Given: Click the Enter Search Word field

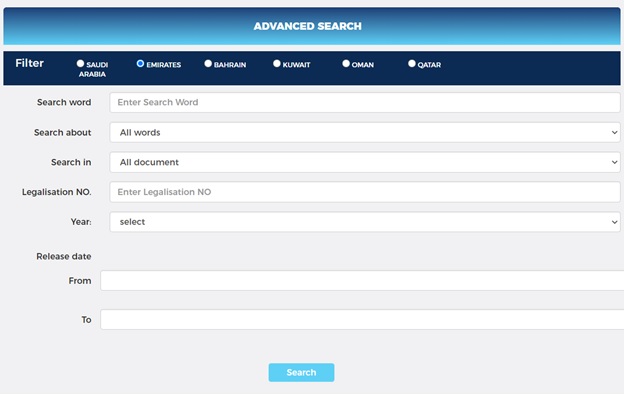Looking at the screenshot, I should (x=365, y=102).
